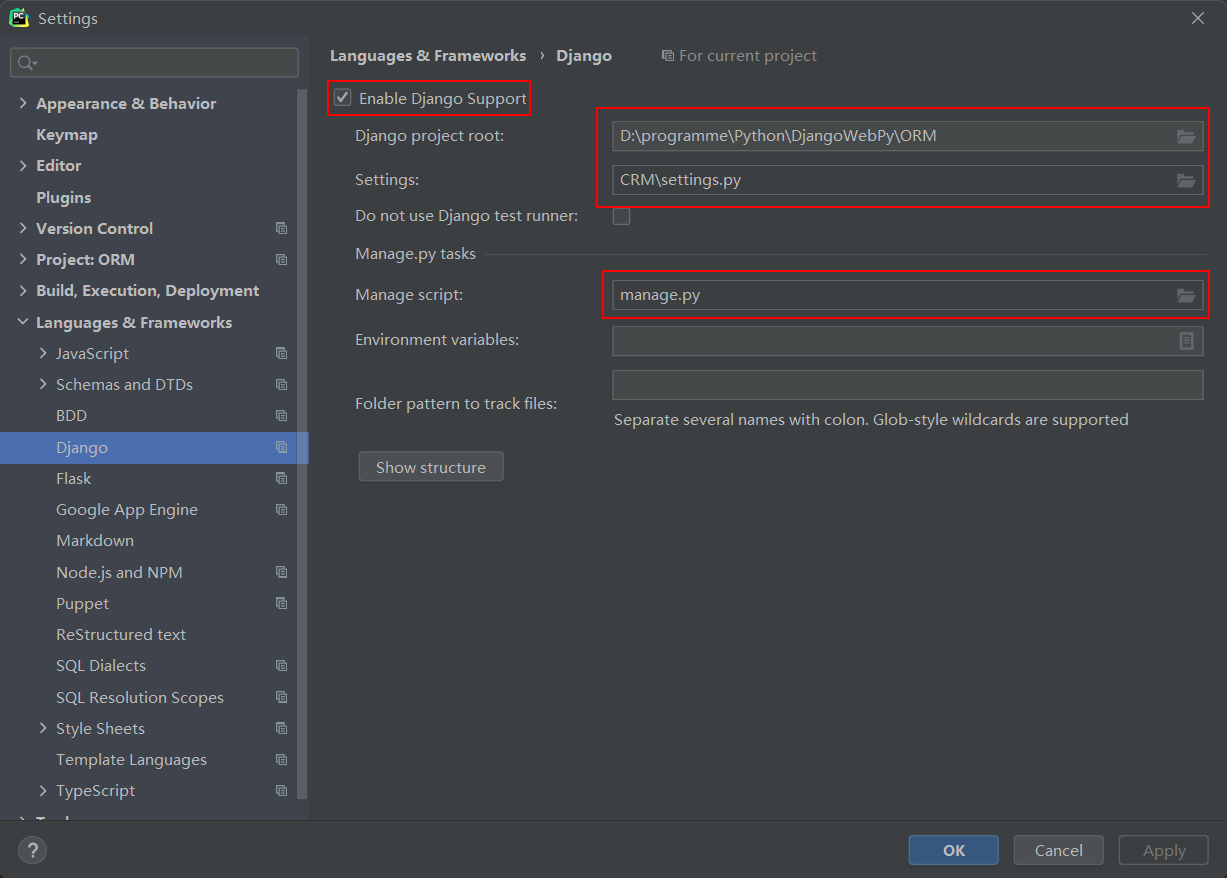
Task: Browse folder for Django project root
Action: pos(1186,136)
